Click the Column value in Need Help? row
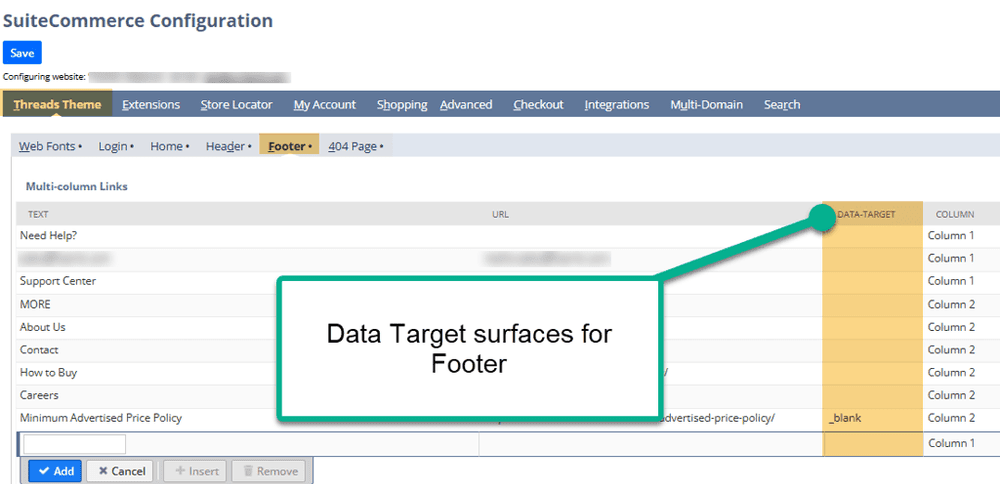 951,235
